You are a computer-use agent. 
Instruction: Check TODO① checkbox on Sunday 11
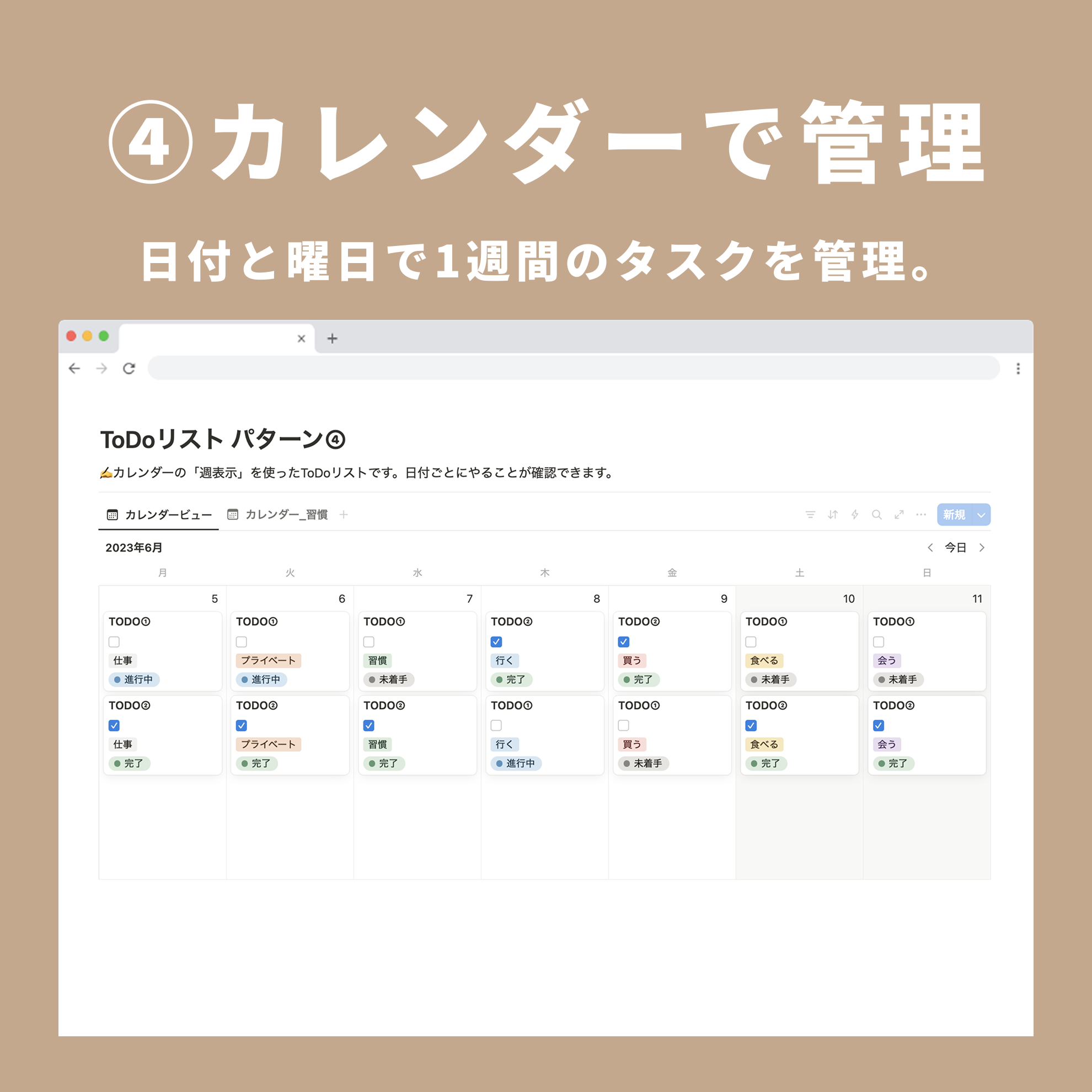point(879,641)
